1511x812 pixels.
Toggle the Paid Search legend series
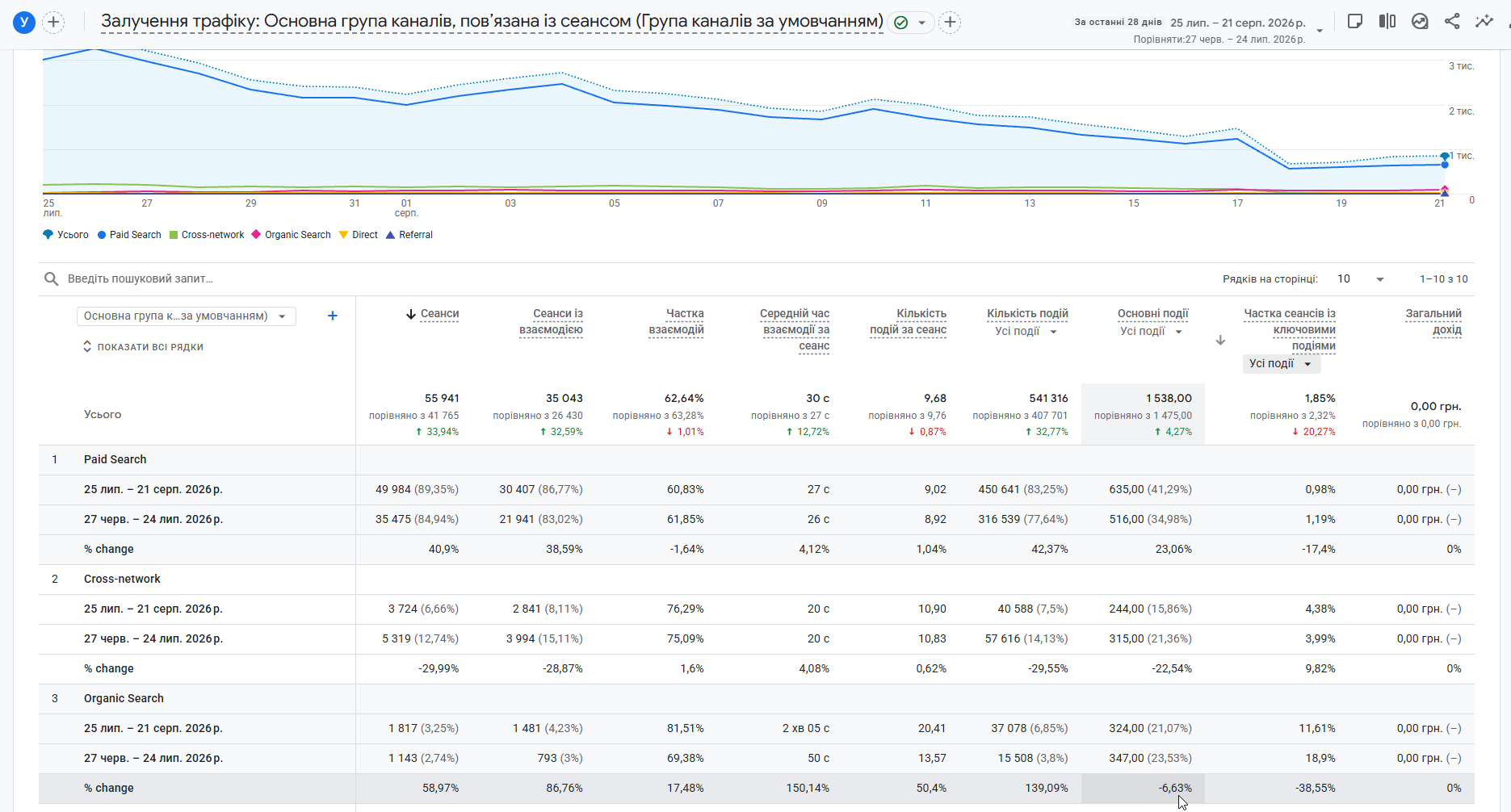(129, 235)
